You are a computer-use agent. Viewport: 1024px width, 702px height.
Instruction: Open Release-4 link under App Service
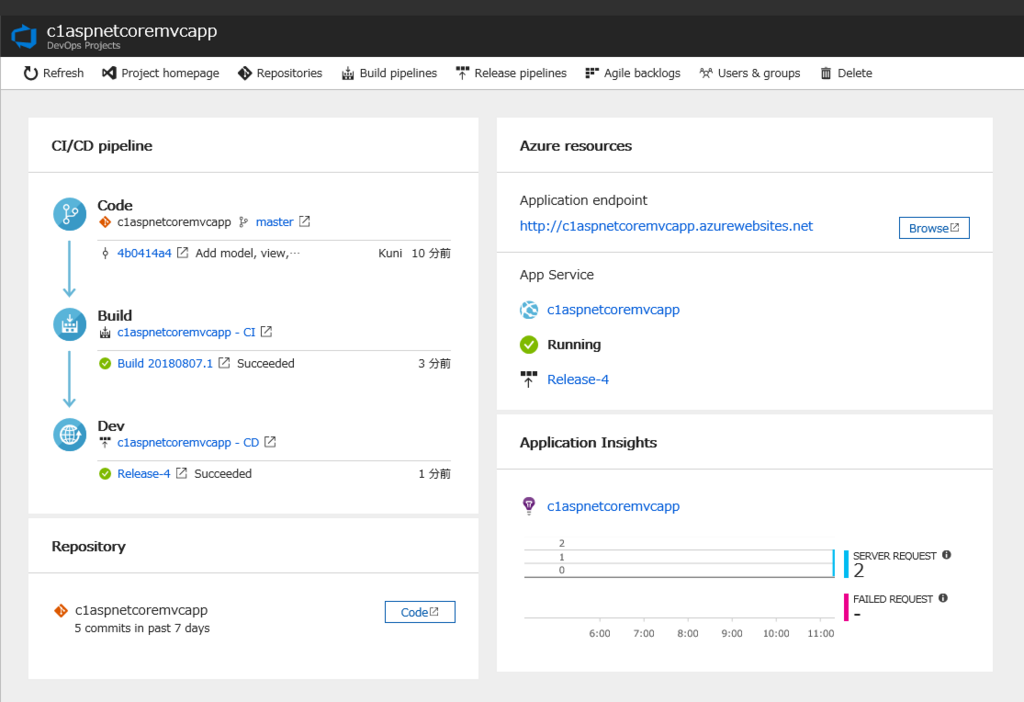(578, 379)
